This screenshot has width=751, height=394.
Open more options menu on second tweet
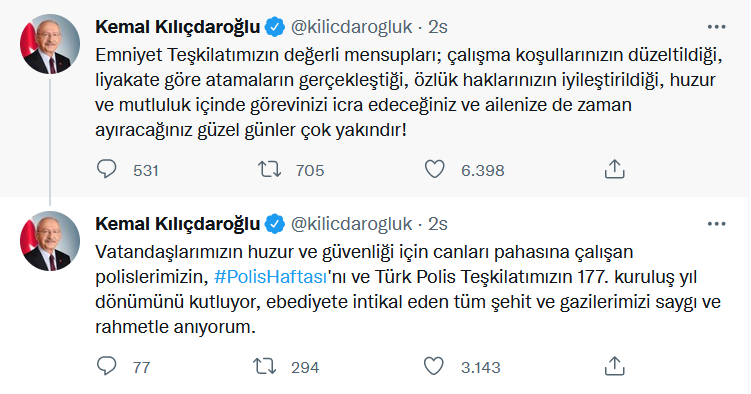[x=717, y=224]
